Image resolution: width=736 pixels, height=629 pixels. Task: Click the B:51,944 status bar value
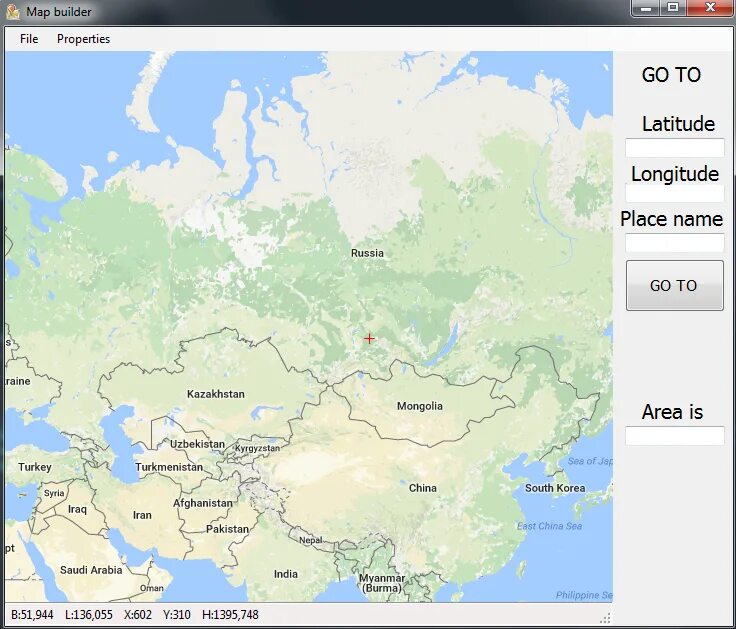(32, 615)
